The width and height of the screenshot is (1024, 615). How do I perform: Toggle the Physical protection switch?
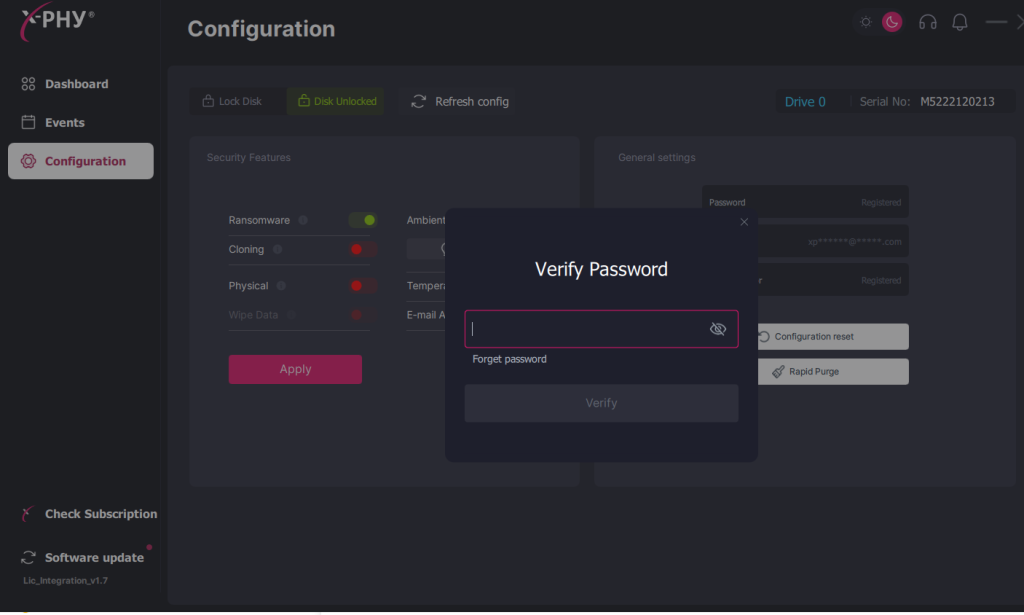coord(362,286)
